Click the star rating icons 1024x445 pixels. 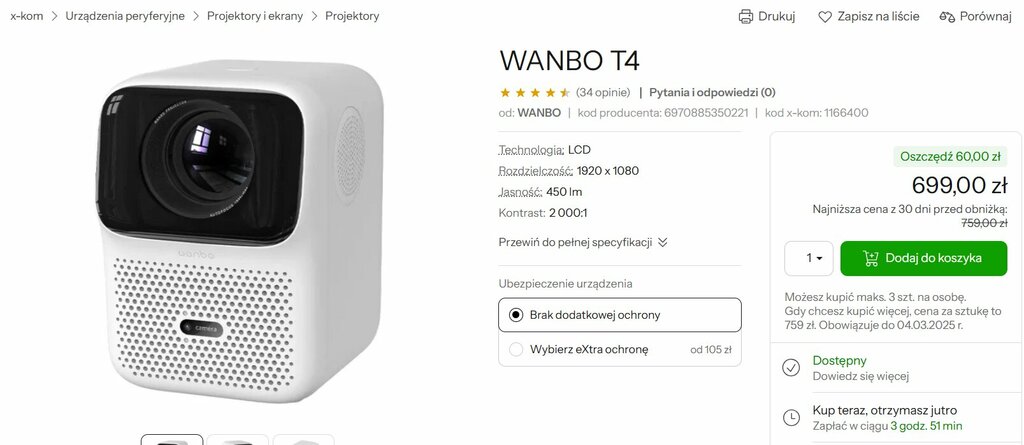[x=535, y=92]
